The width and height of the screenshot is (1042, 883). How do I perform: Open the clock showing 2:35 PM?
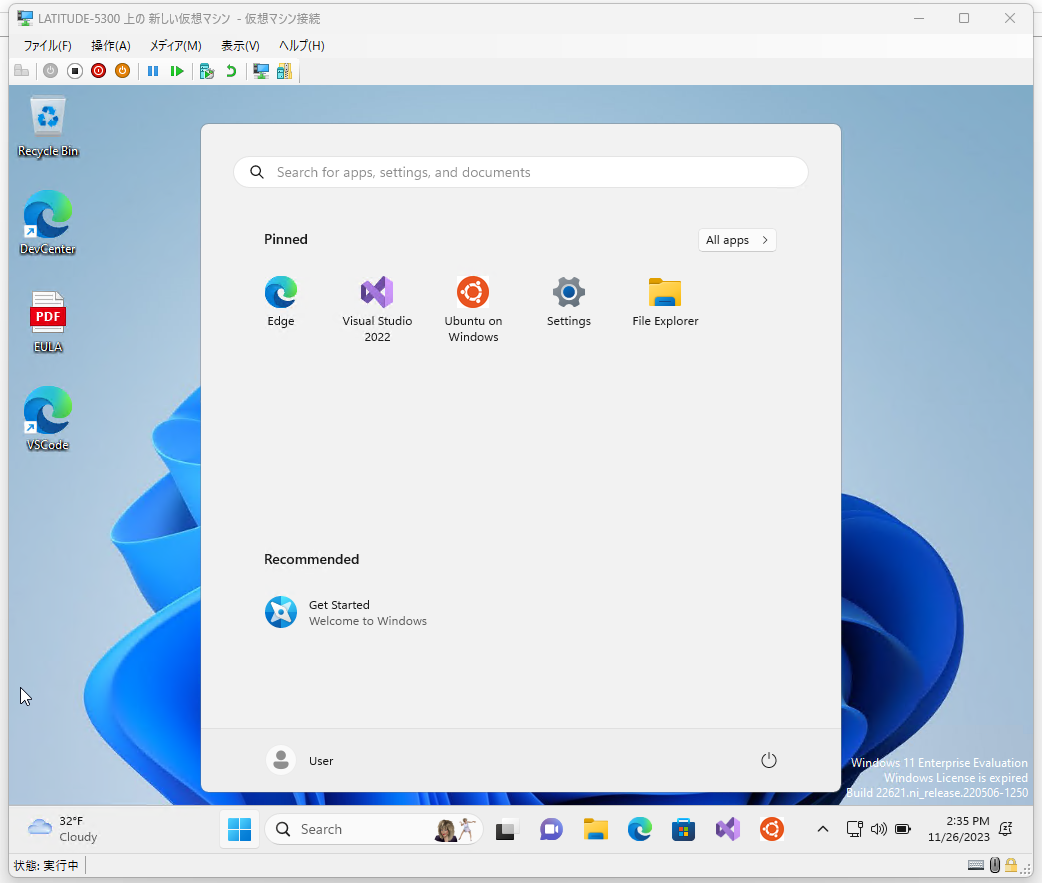pyautogui.click(x=958, y=829)
